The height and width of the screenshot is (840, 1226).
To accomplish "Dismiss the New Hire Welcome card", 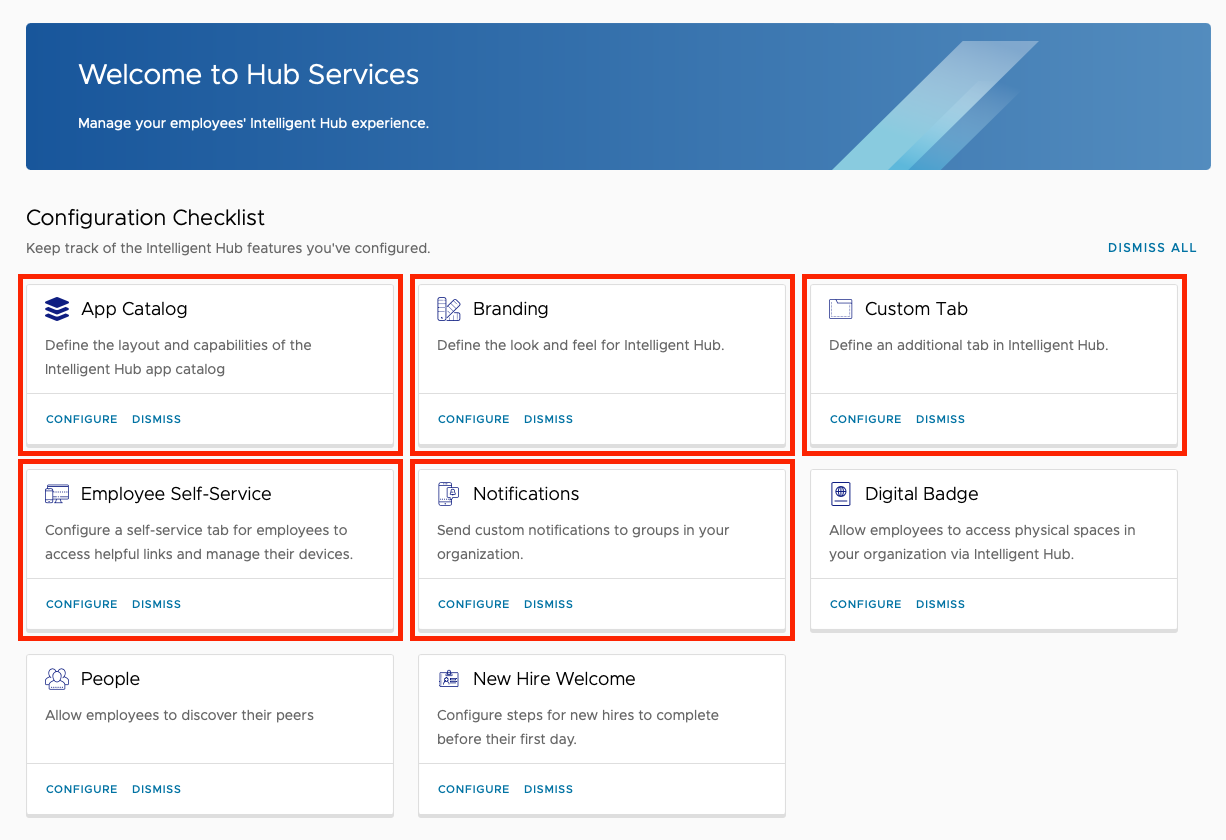I will (x=548, y=789).
